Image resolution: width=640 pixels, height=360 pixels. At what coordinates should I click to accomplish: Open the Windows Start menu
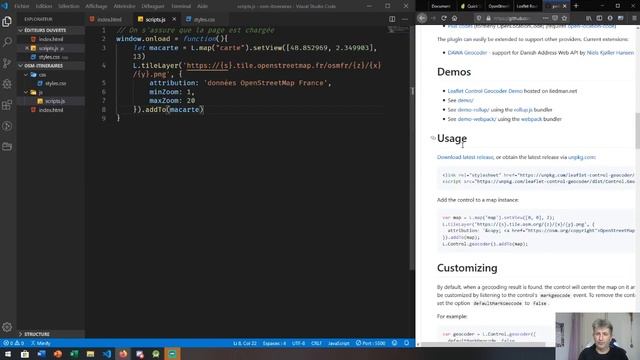[x=7, y=354]
